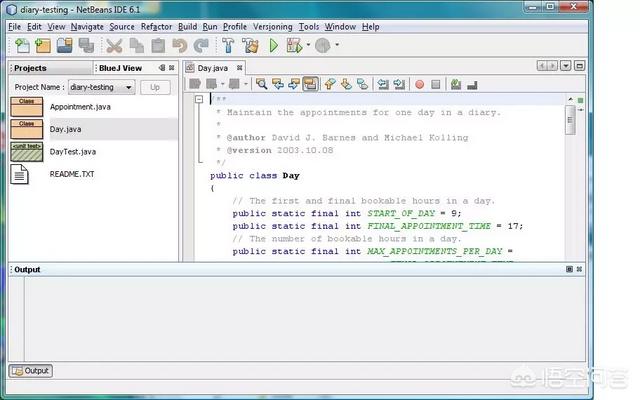The width and height of the screenshot is (640, 400).
Task: Click Shift Line Left icon
Action: tap(383, 84)
